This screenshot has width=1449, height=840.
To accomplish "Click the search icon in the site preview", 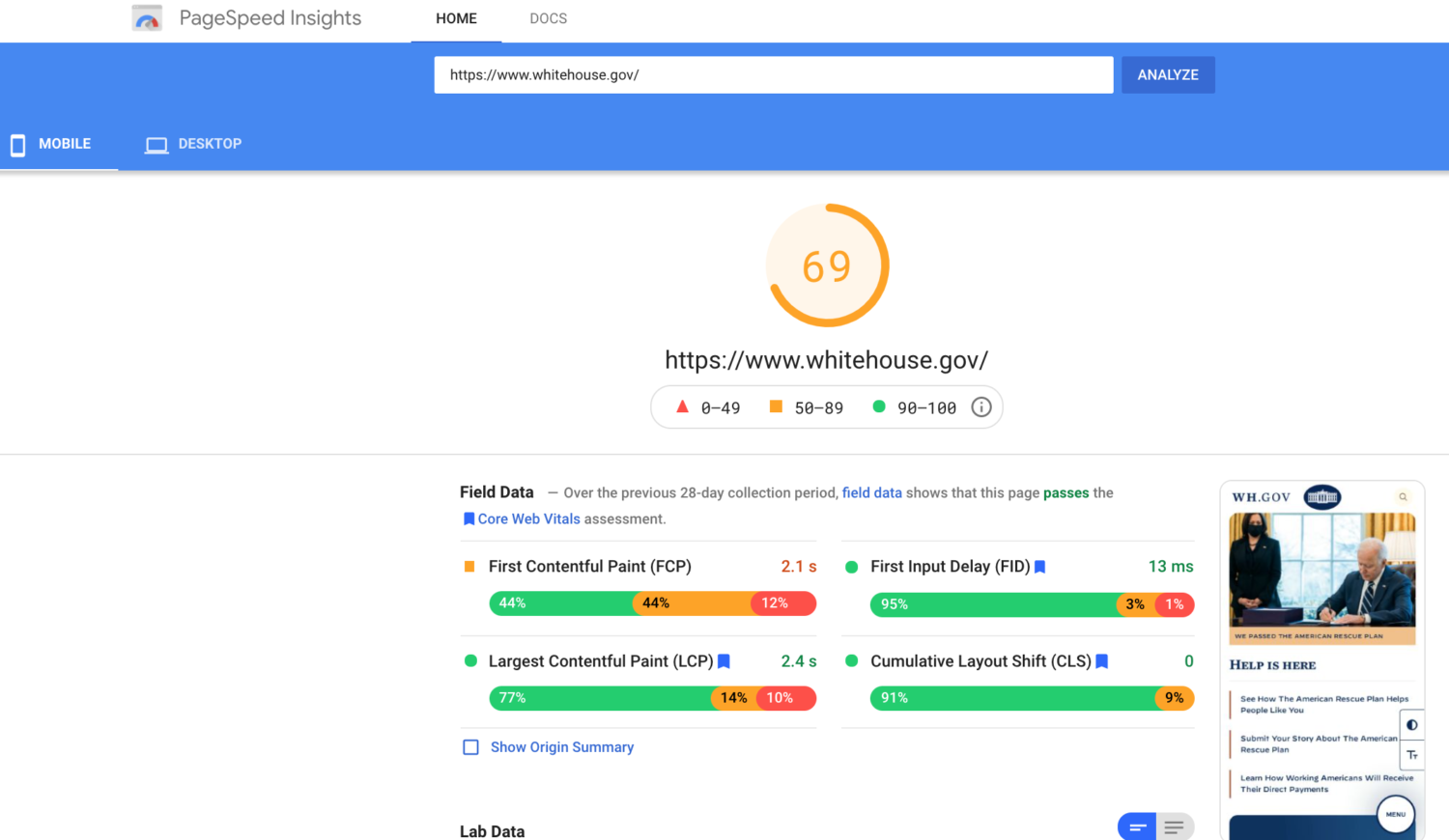I will [x=1403, y=497].
